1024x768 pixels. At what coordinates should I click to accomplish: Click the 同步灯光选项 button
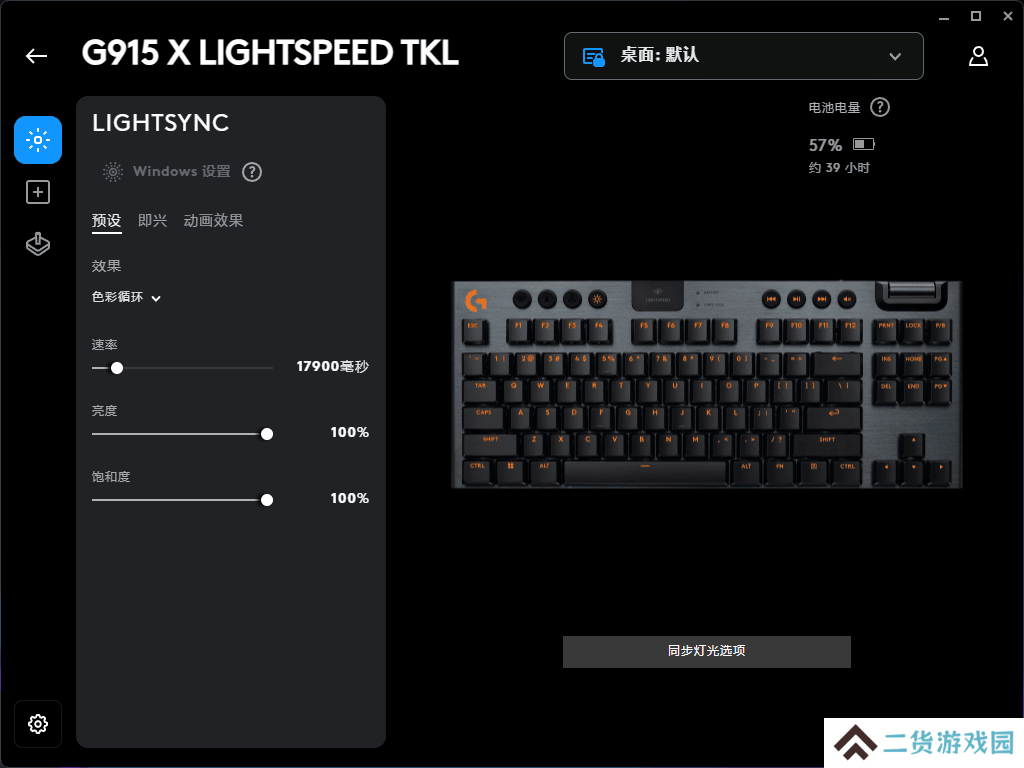tap(707, 651)
